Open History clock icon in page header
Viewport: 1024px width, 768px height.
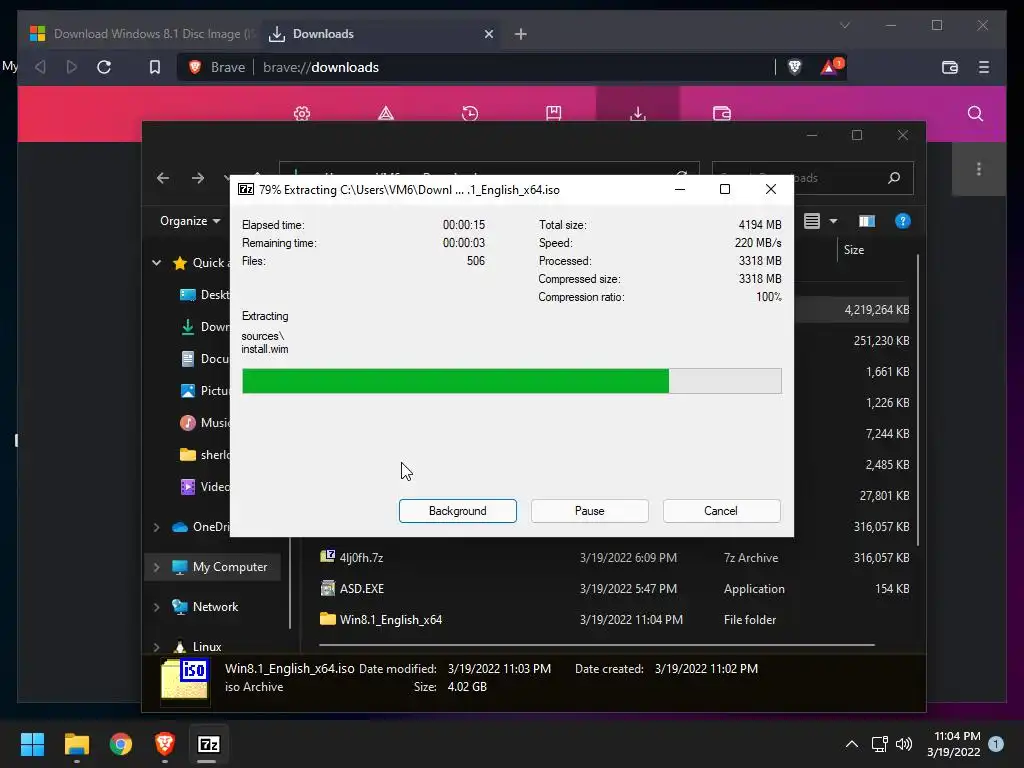tap(470, 114)
